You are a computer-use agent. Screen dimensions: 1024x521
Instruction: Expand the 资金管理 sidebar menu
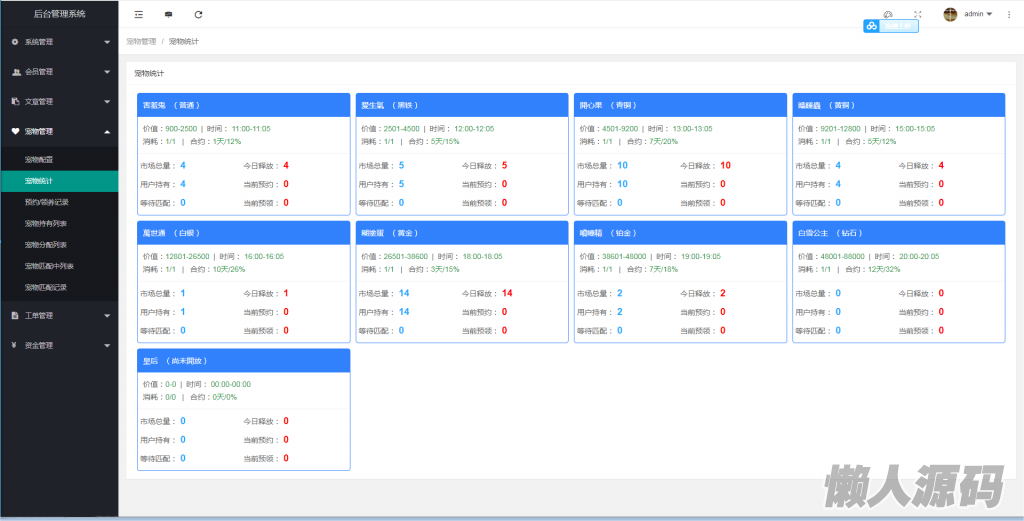coord(59,345)
